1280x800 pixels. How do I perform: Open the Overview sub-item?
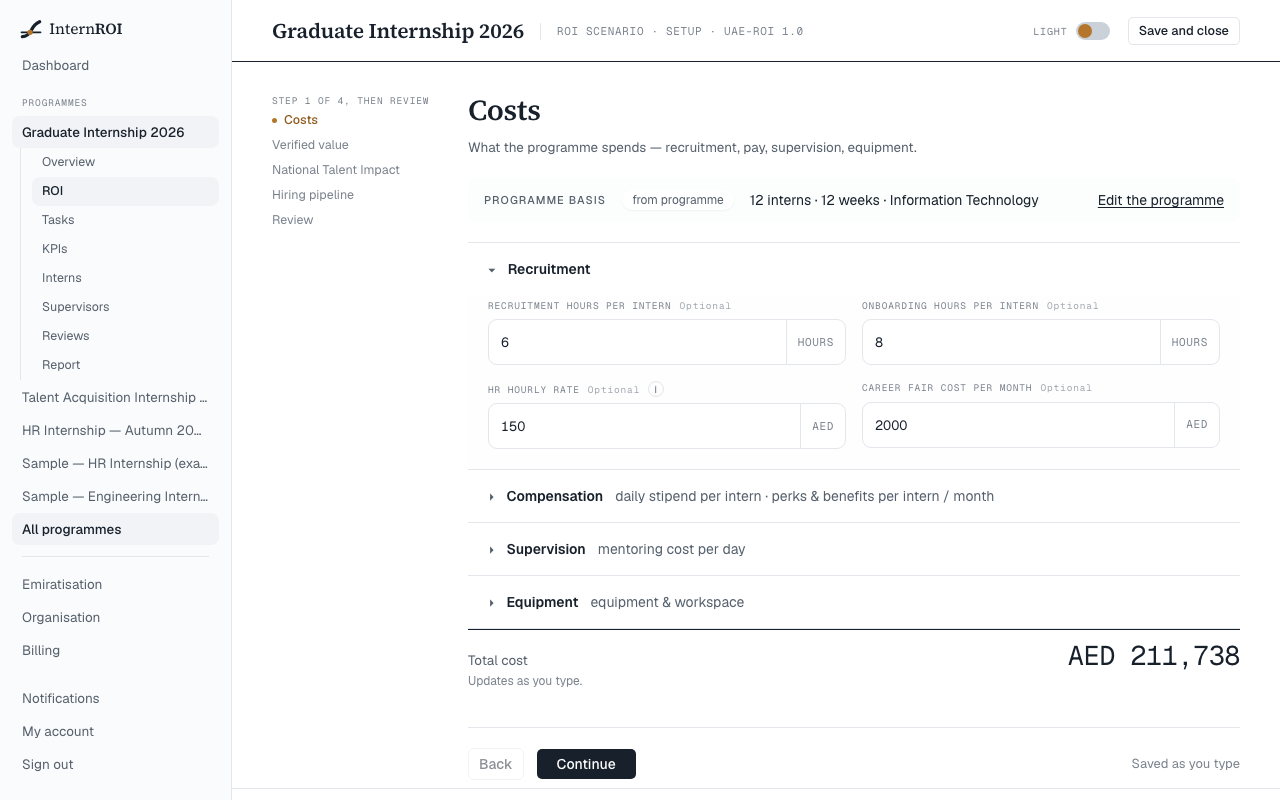coord(125,162)
